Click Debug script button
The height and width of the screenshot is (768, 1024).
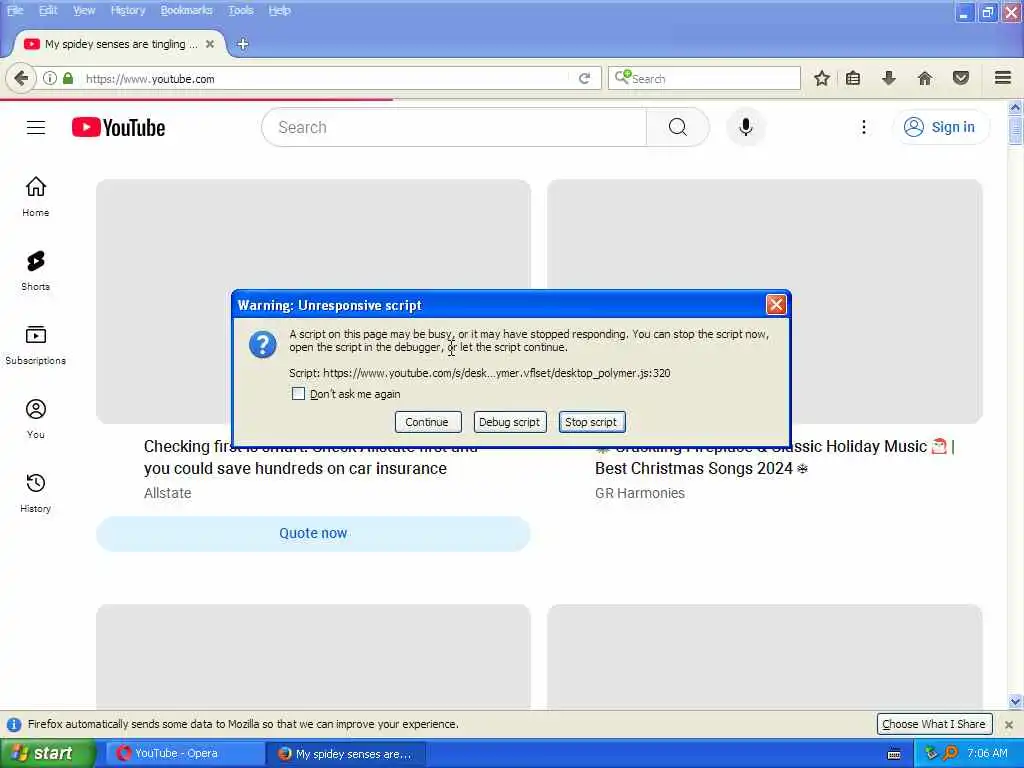(509, 422)
